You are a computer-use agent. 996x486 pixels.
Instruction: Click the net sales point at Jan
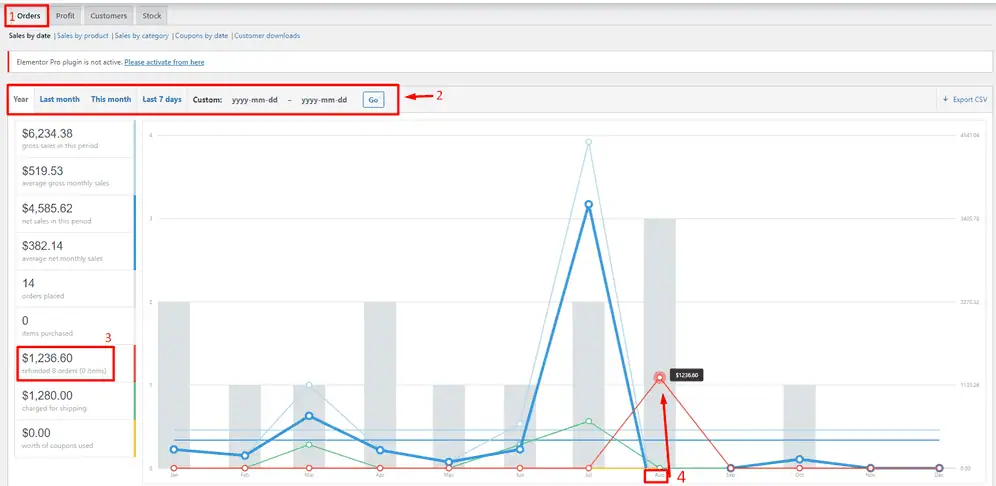(x=174, y=449)
